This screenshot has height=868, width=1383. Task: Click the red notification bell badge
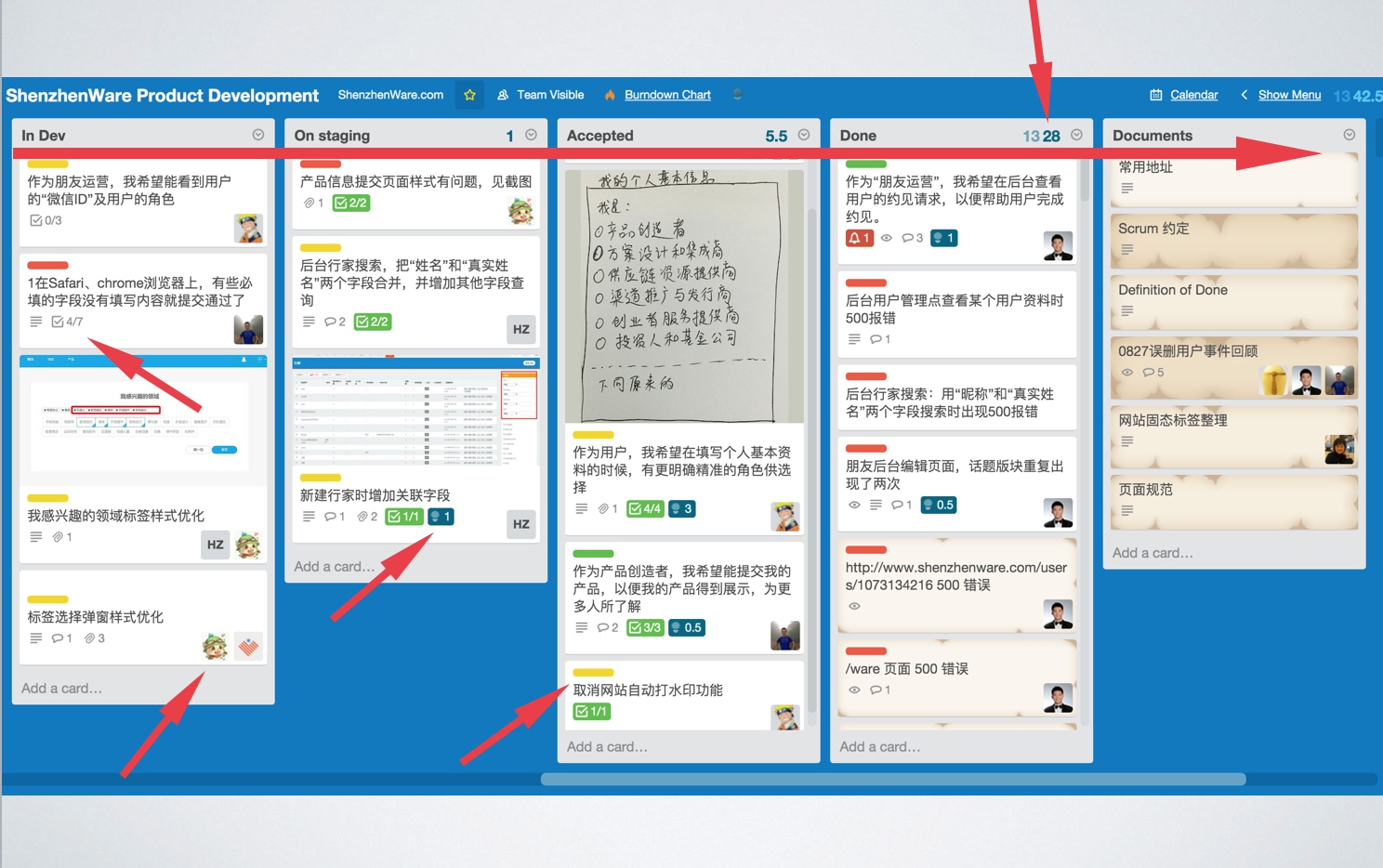tap(859, 239)
